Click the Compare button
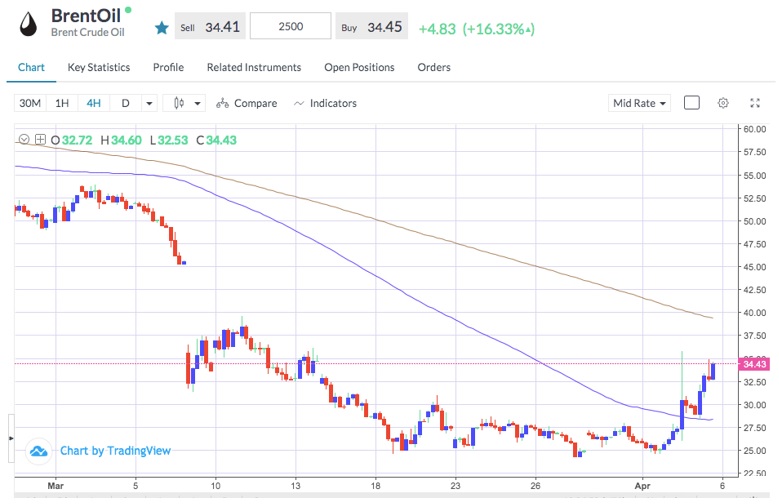This screenshot has width=779, height=504. click(x=246, y=103)
